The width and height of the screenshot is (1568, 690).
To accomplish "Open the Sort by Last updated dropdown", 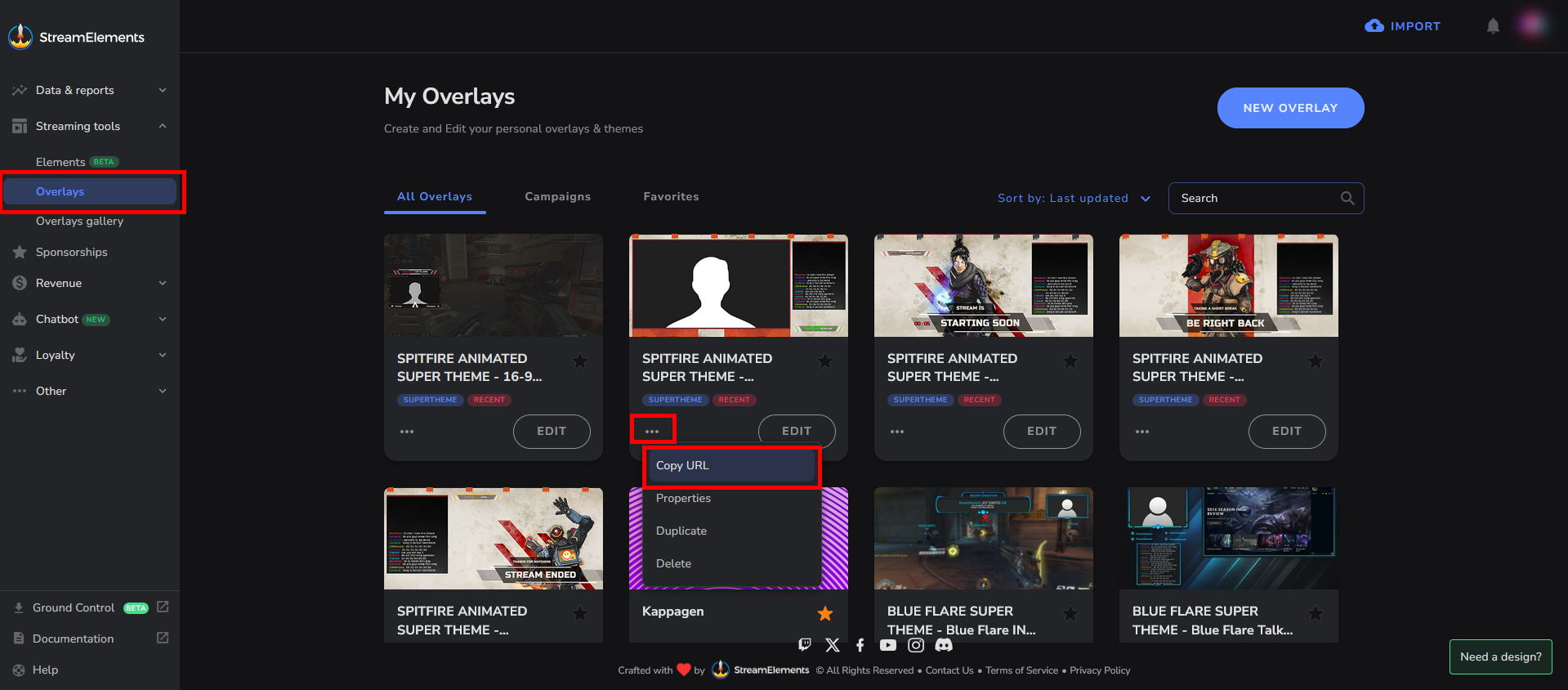I will 1074,198.
